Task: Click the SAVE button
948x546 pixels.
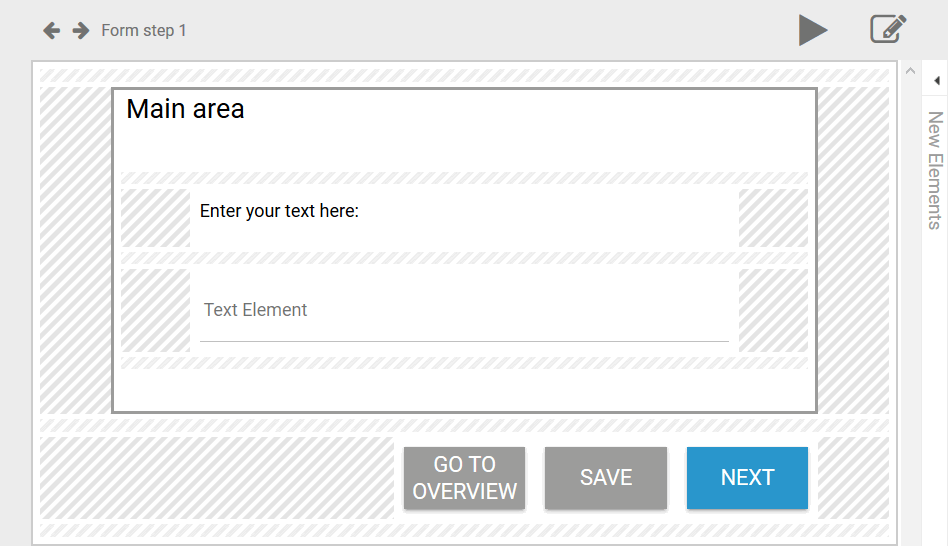Action: point(606,478)
